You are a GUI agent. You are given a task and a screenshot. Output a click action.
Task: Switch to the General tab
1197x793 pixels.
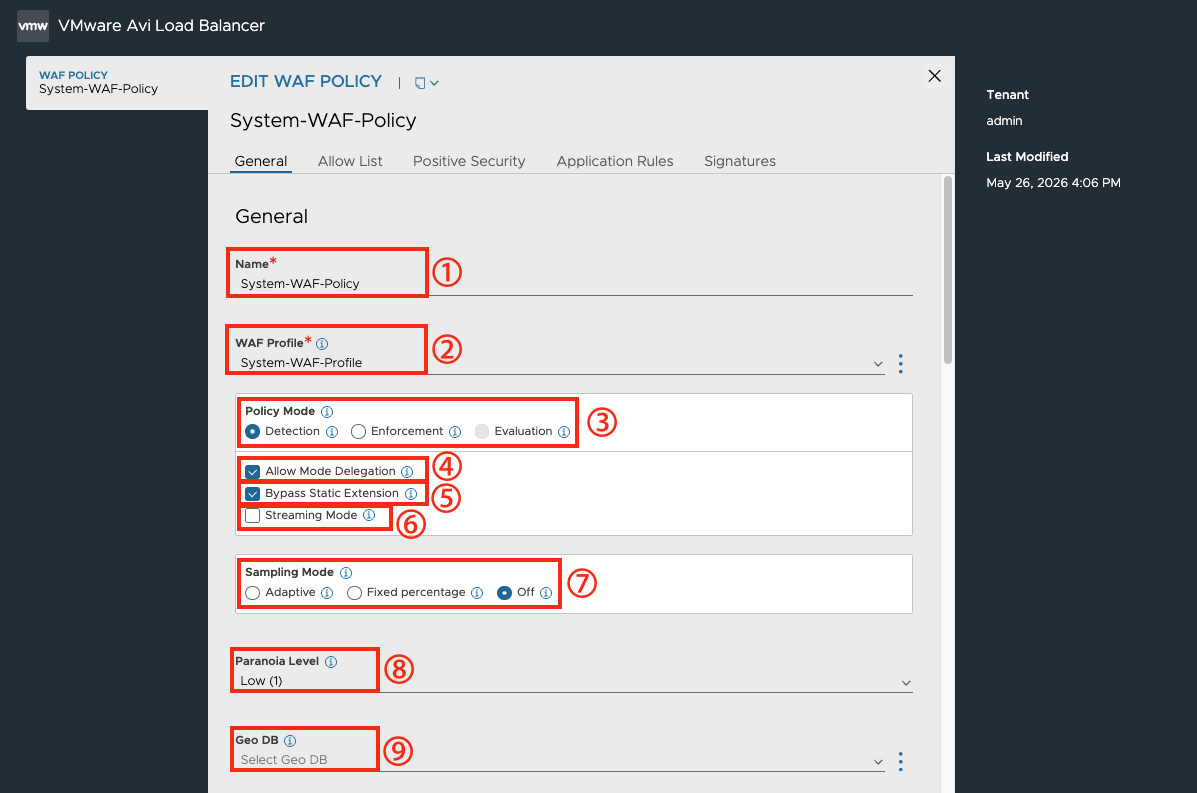[x=261, y=161]
